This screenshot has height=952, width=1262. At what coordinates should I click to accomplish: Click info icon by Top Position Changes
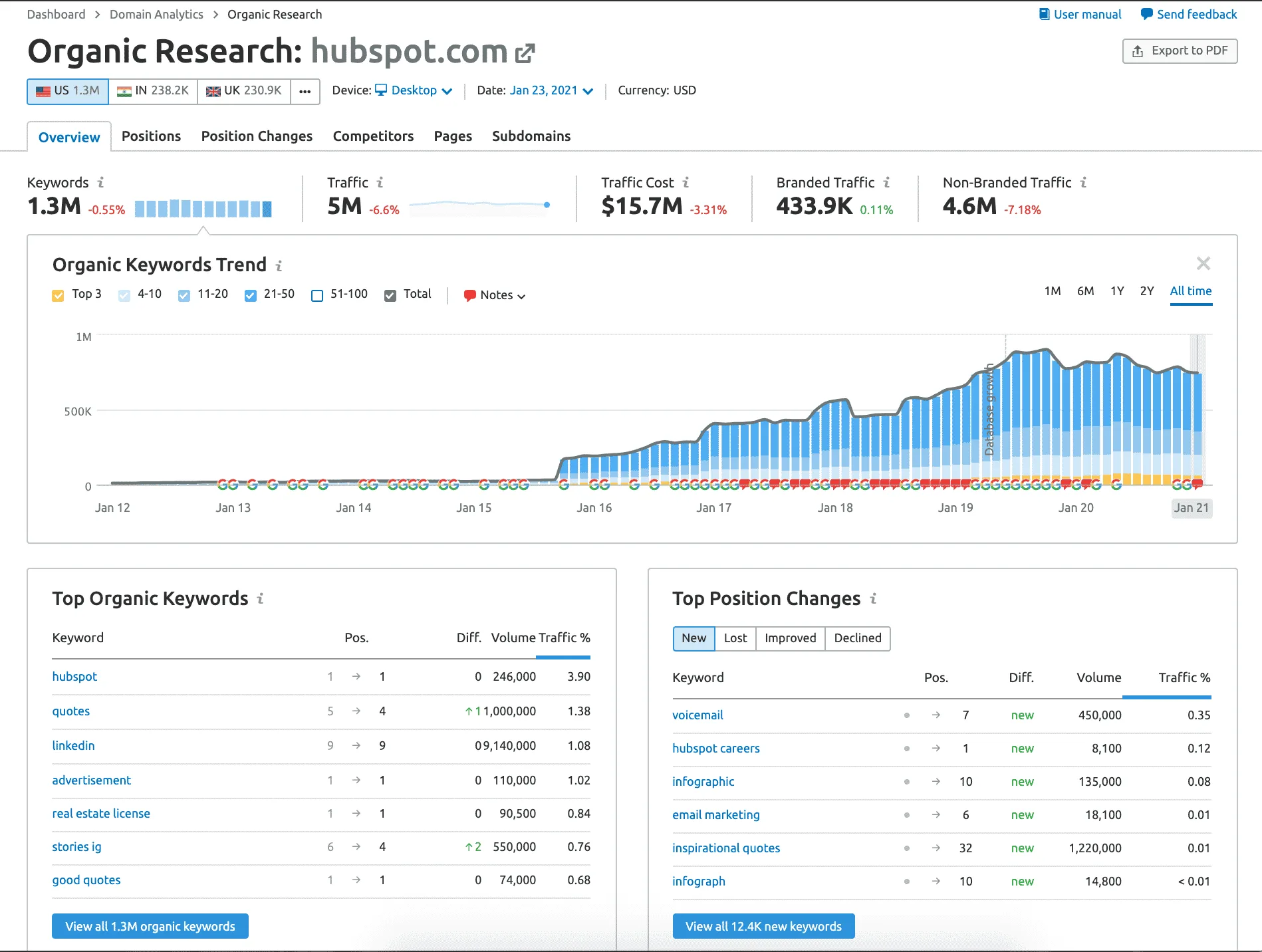click(x=874, y=599)
